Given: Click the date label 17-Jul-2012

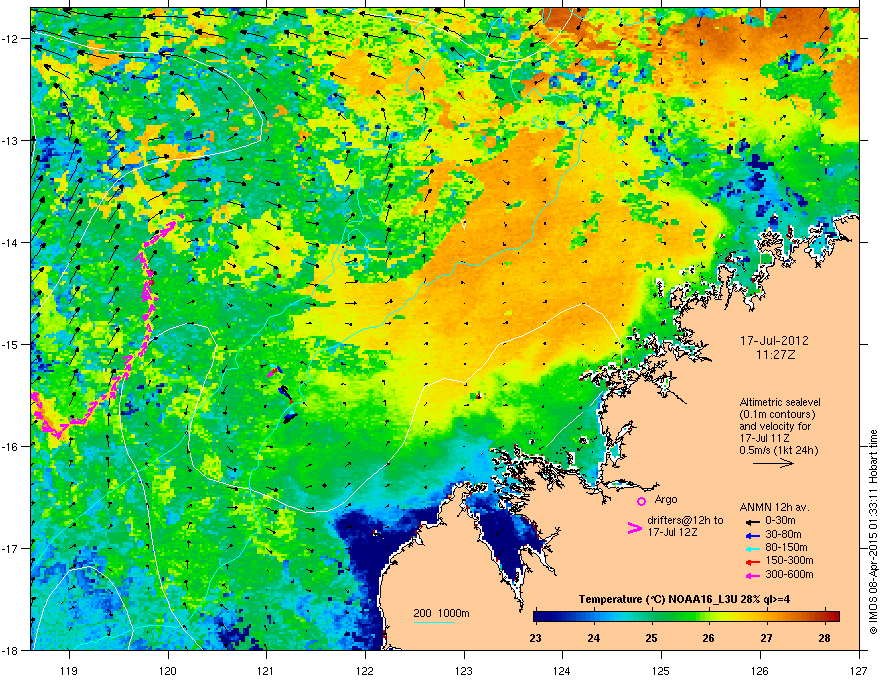Looking at the screenshot, I should pos(774,341).
